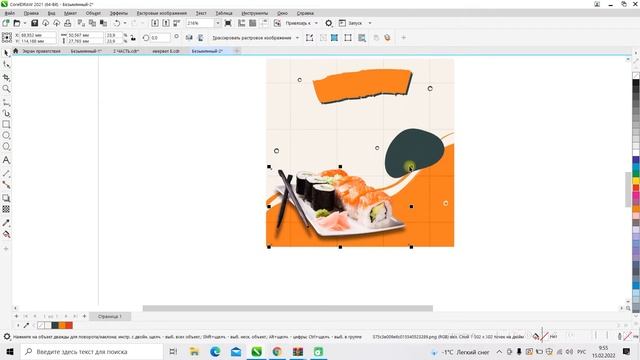
Task: Open the Текст menu
Action: (x=201, y=13)
